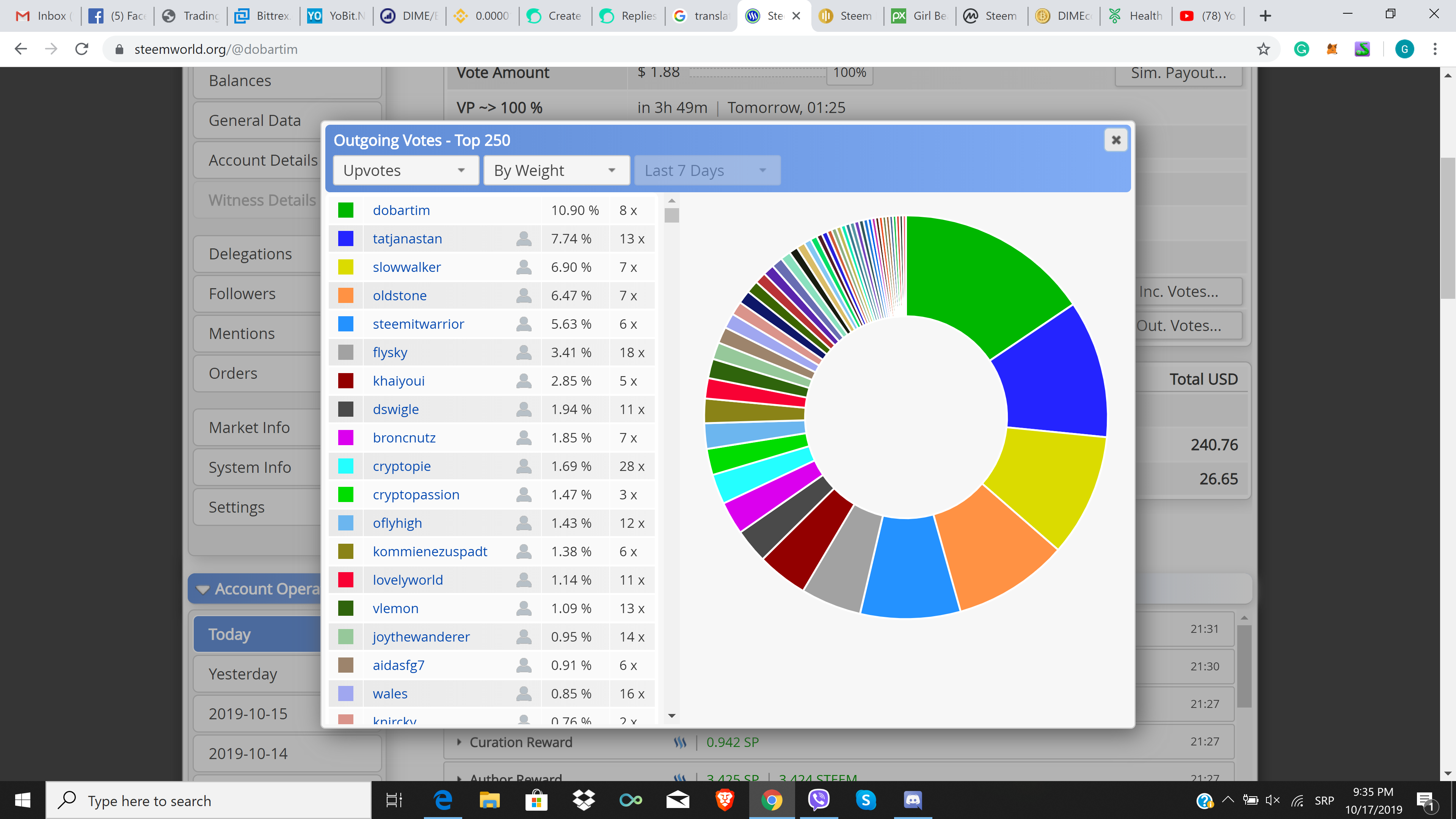Screen dimensions: 1456x819
Task: Expand the Curation Reward entry
Action: tap(459, 742)
